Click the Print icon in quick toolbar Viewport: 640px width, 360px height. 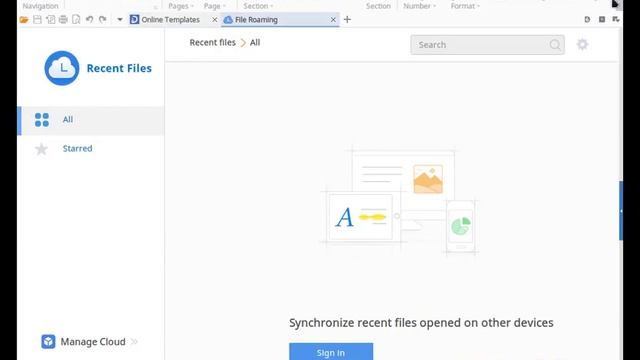[x=63, y=20]
